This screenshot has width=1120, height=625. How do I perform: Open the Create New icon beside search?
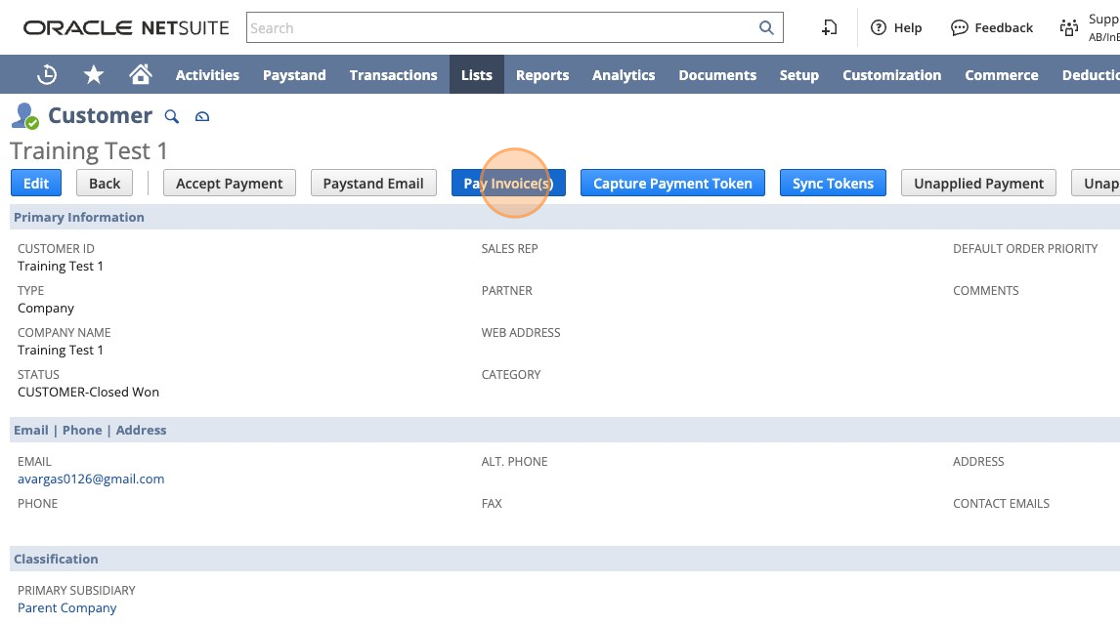point(829,28)
